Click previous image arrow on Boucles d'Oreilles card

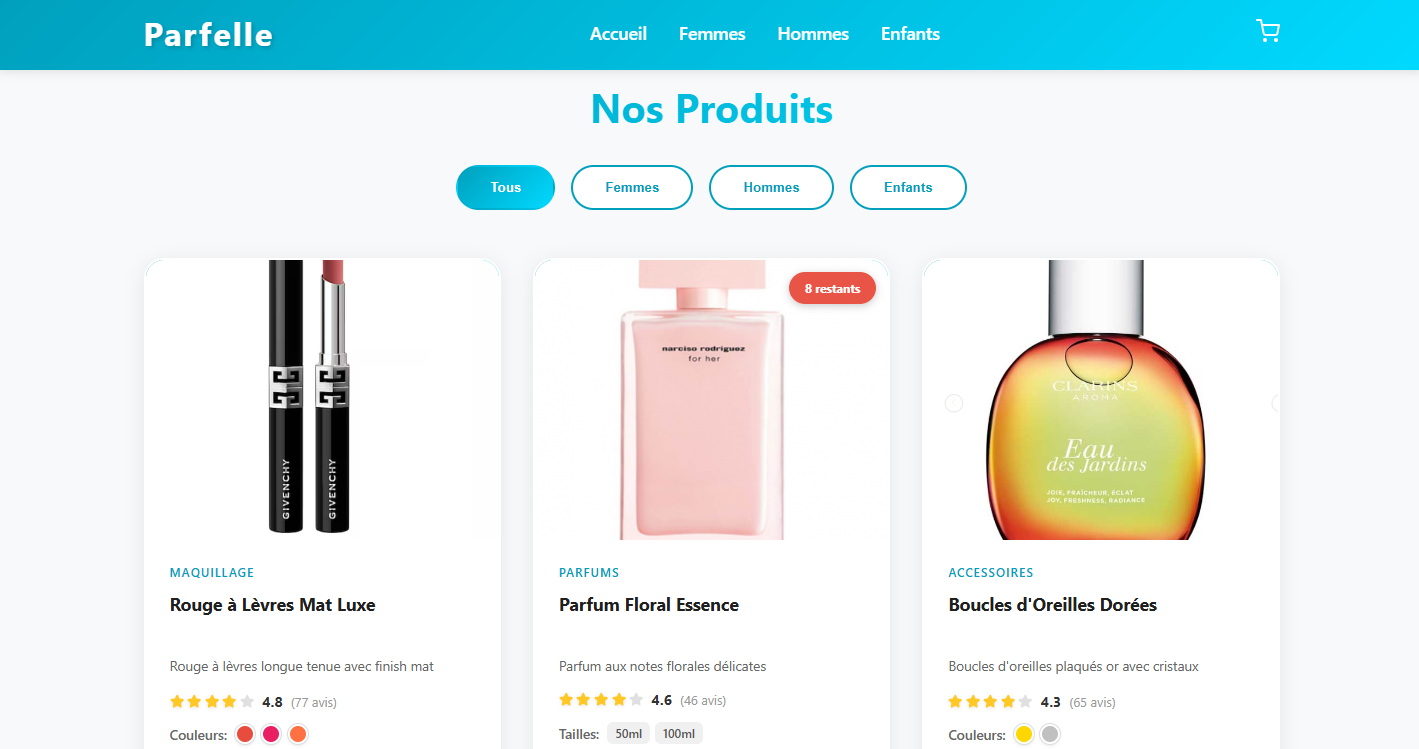954,403
